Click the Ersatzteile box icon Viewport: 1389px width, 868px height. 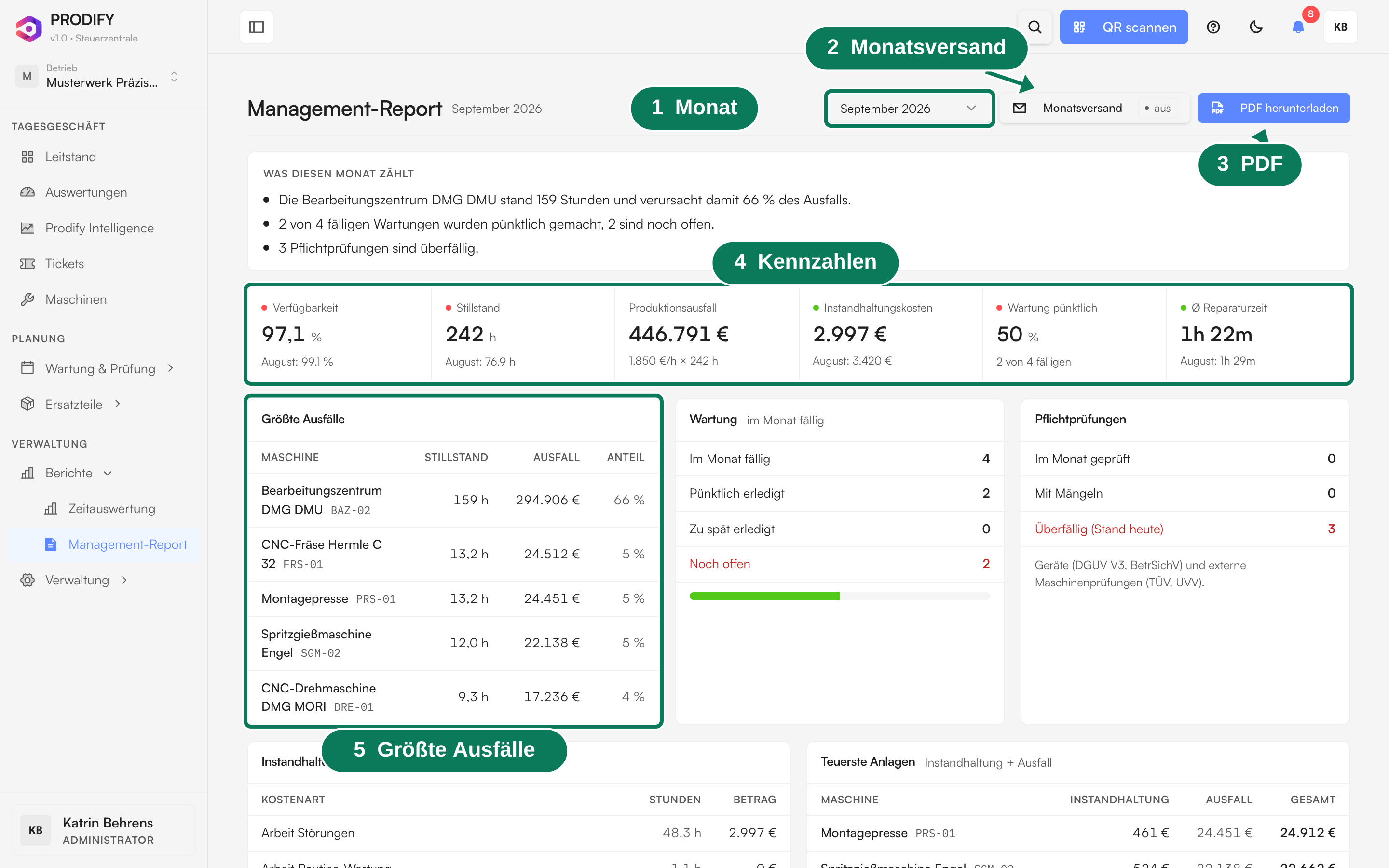(27, 404)
